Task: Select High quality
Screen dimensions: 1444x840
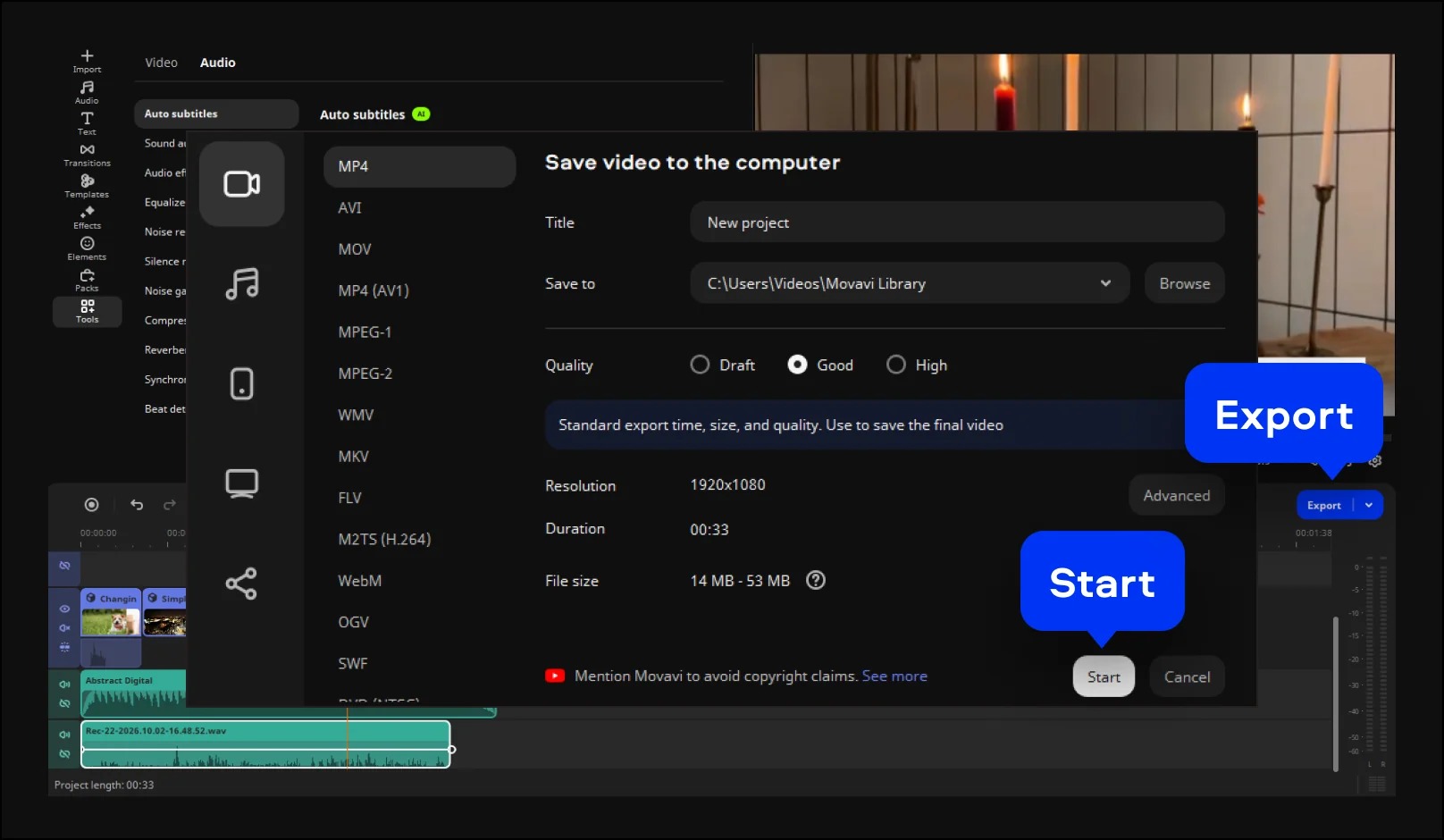Action: 917,365
